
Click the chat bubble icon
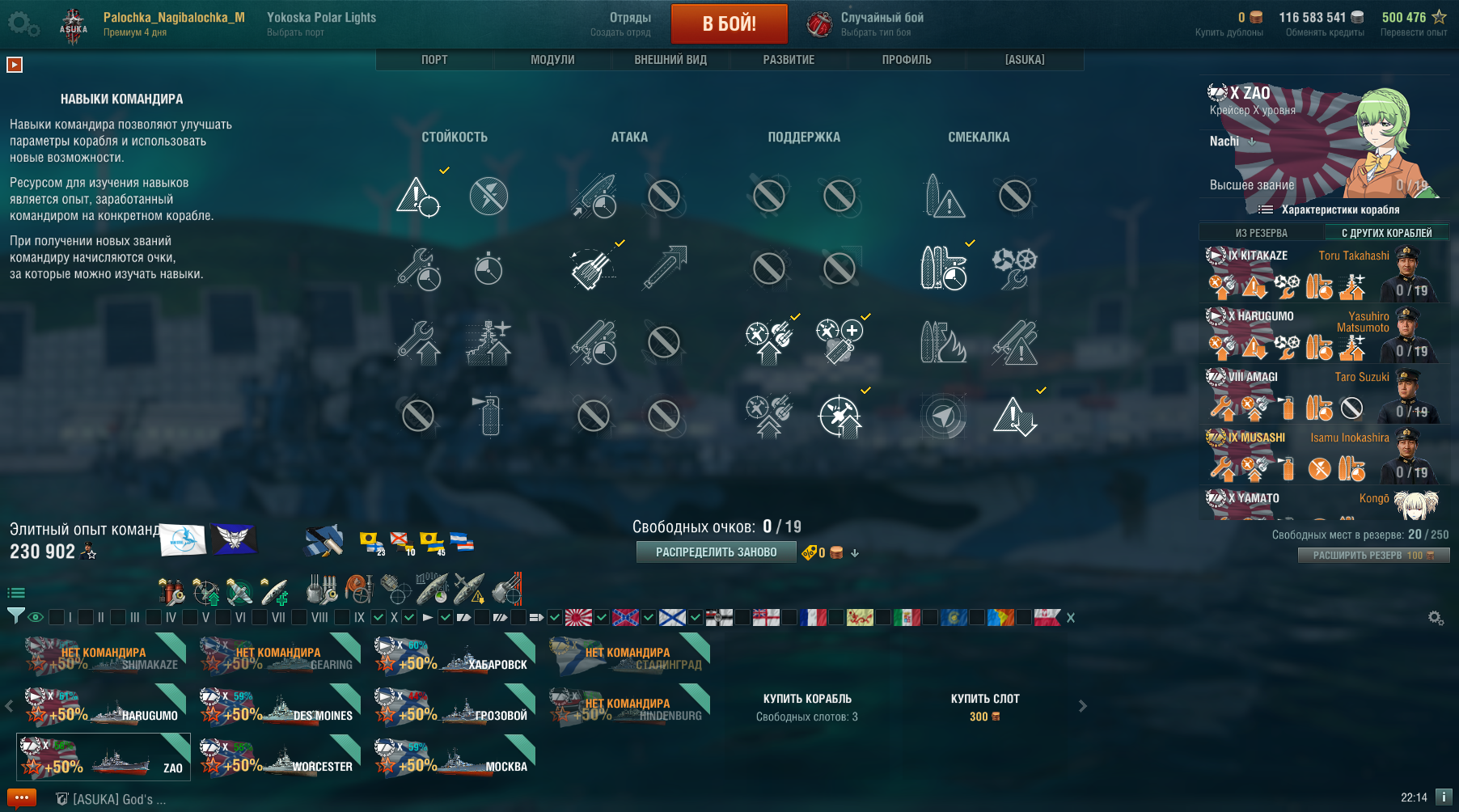click(22, 798)
